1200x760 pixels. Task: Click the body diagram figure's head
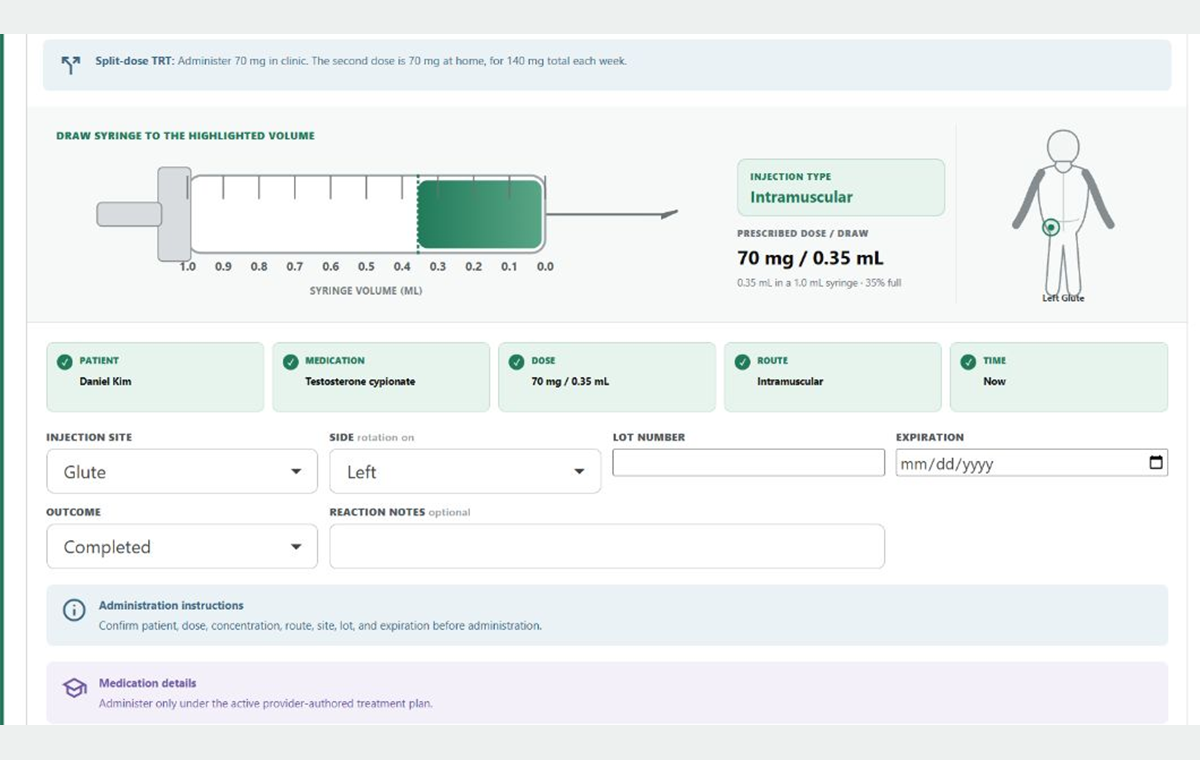1063,148
